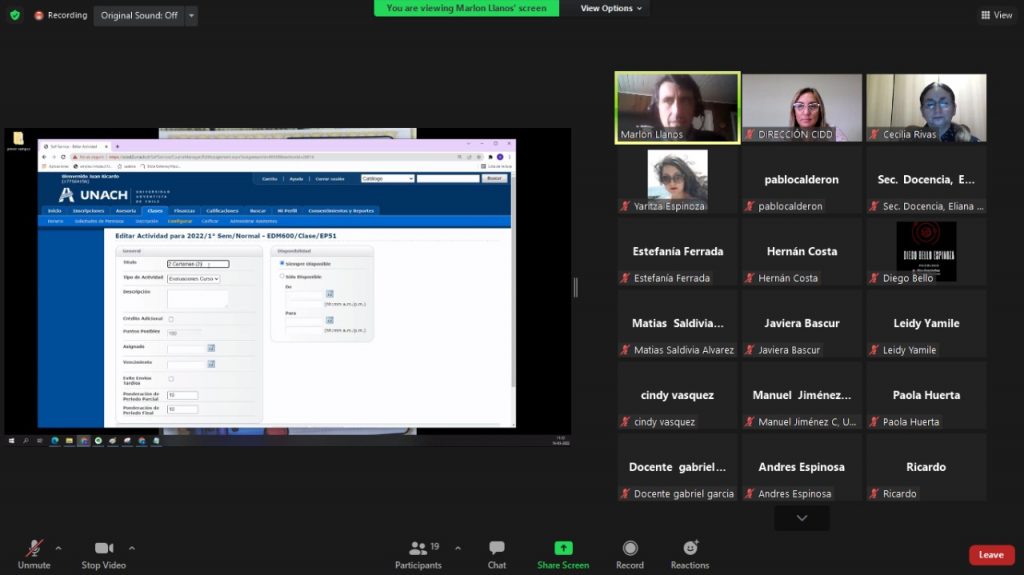
Task: Expand video options arrow beside Stop Video
Action: pyautogui.click(x=131, y=548)
